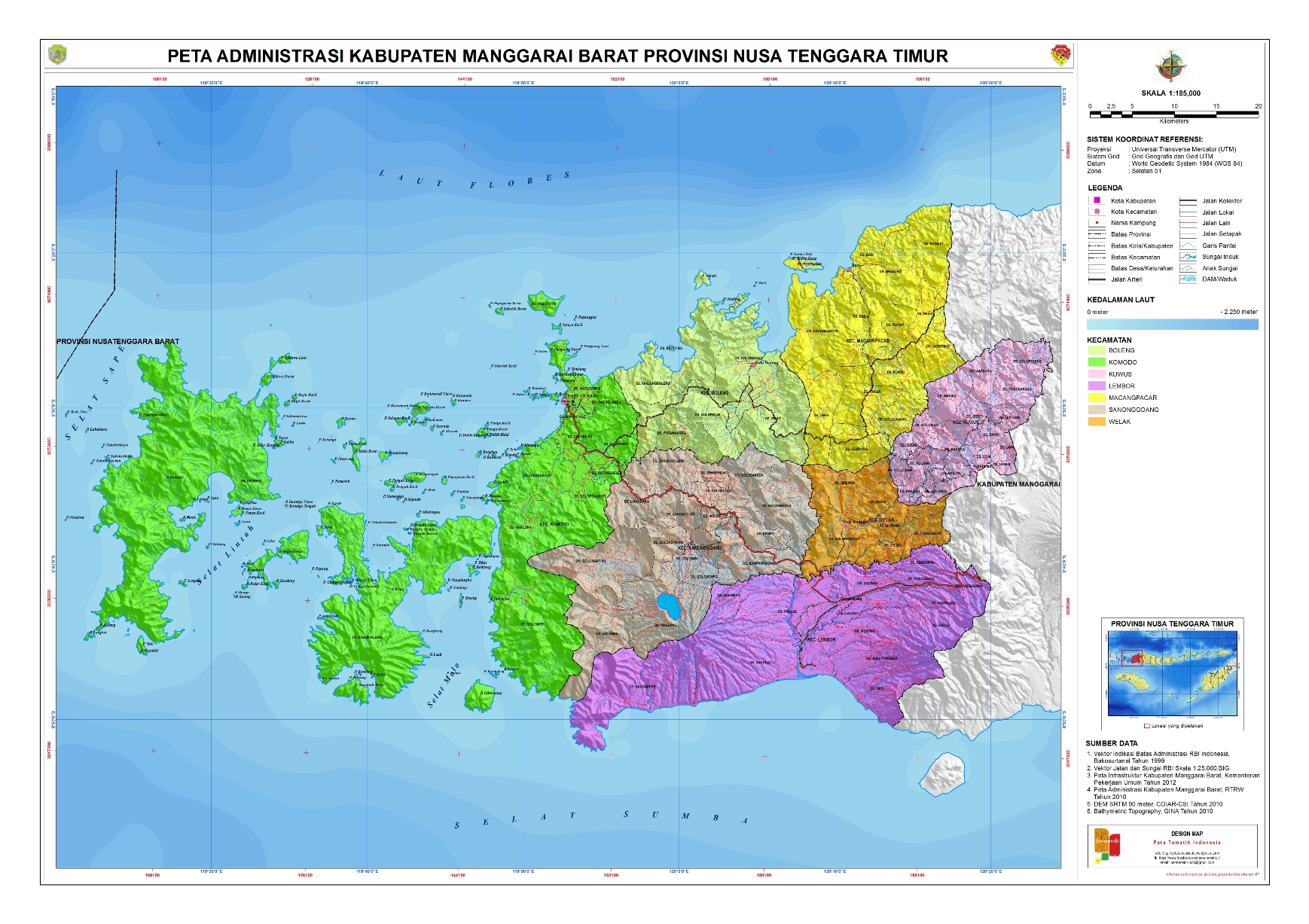Click the blue lake on the map
Viewport: 1309px width, 924px height.
pyautogui.click(x=667, y=605)
